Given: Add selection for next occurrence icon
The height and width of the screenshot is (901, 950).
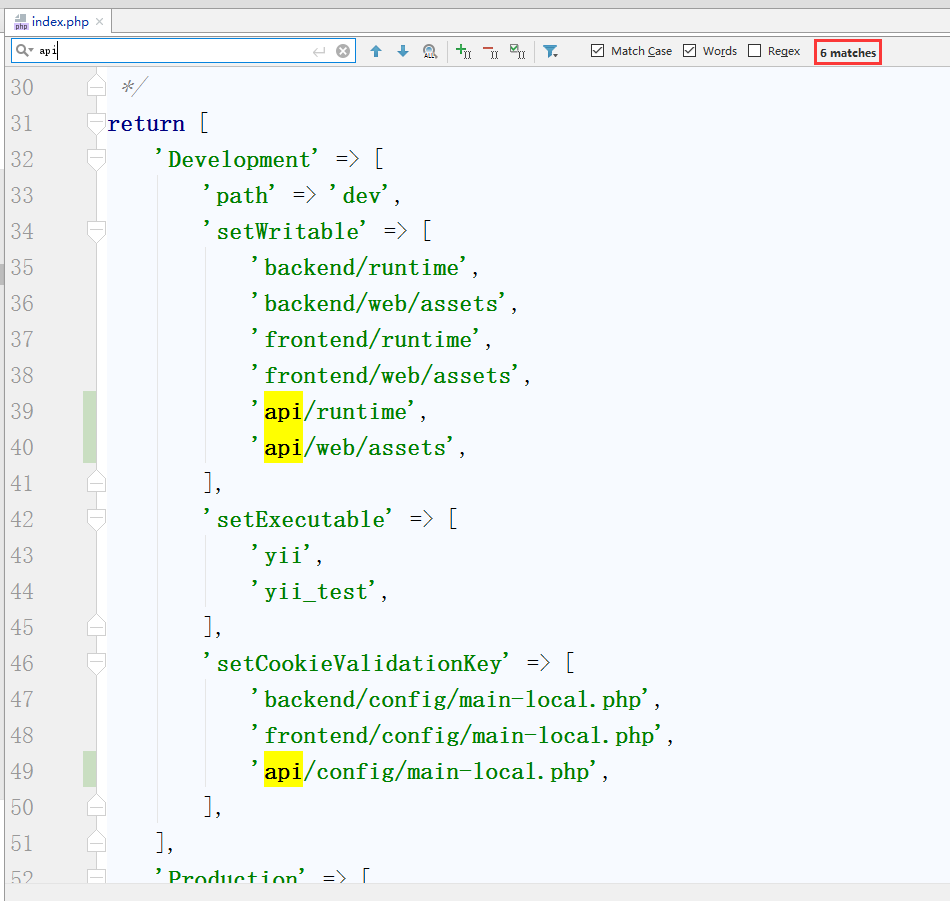Looking at the screenshot, I should pos(463,51).
